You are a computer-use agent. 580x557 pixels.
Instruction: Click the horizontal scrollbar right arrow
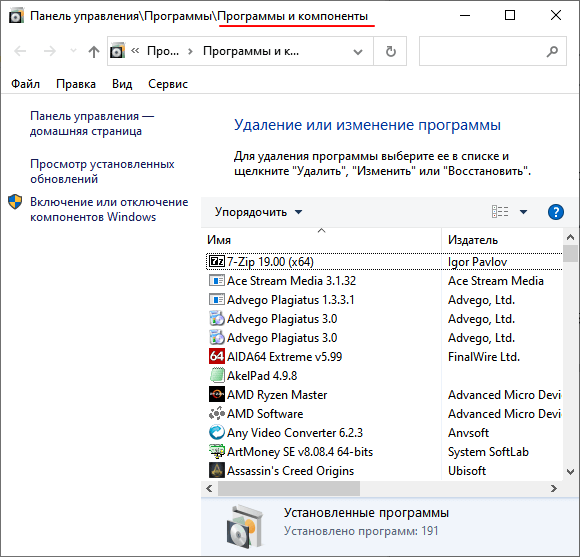[x=553, y=489]
